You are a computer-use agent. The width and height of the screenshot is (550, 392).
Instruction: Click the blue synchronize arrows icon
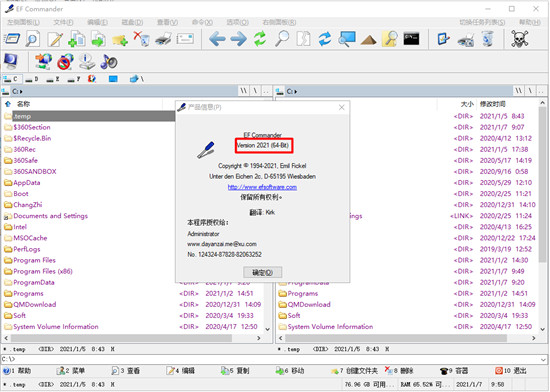point(325,39)
